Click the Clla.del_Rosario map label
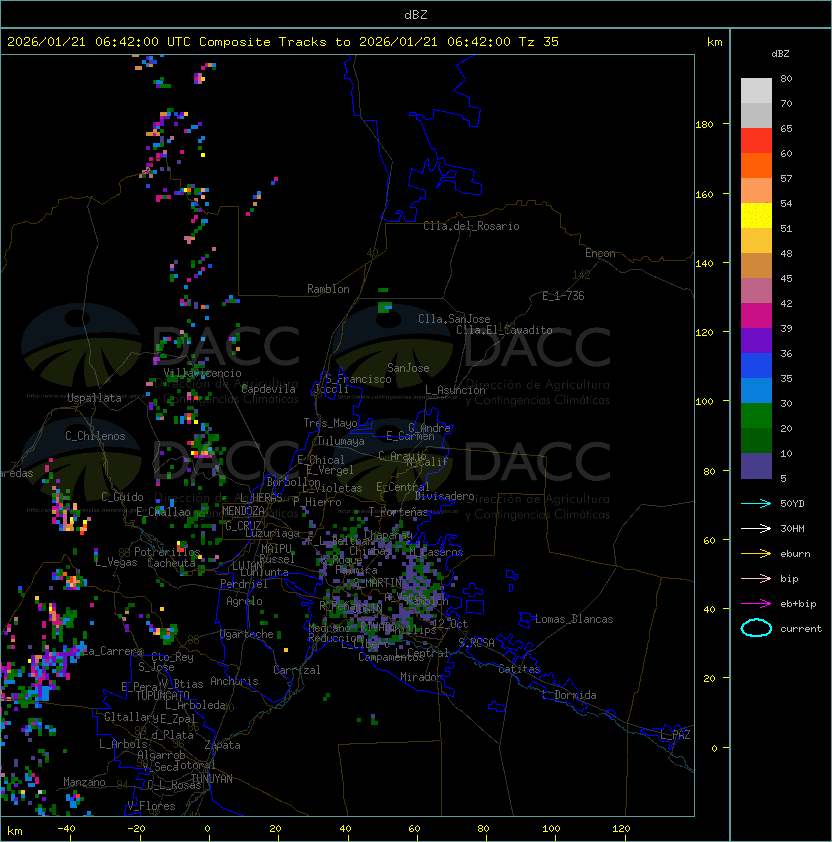The width and height of the screenshot is (832, 842). [x=471, y=226]
